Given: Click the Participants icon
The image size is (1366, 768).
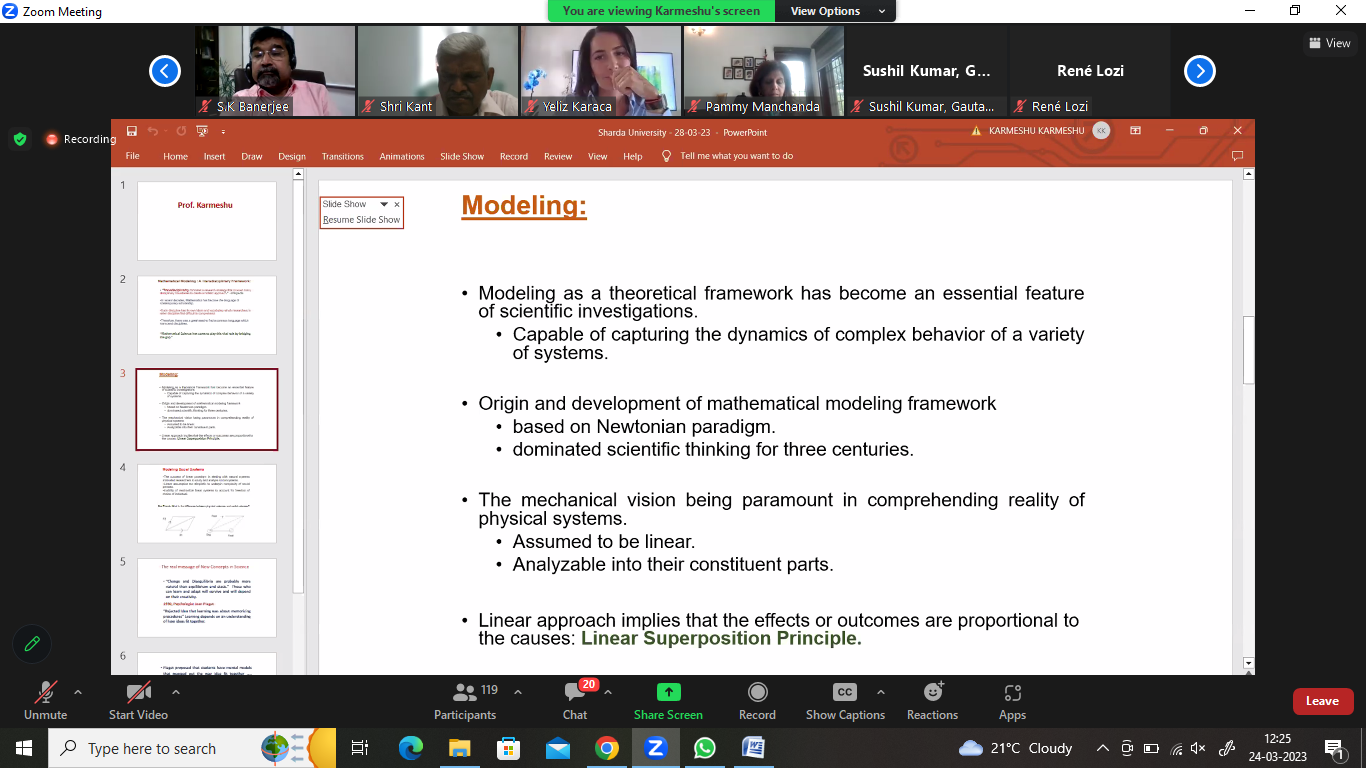Looking at the screenshot, I should (465, 693).
